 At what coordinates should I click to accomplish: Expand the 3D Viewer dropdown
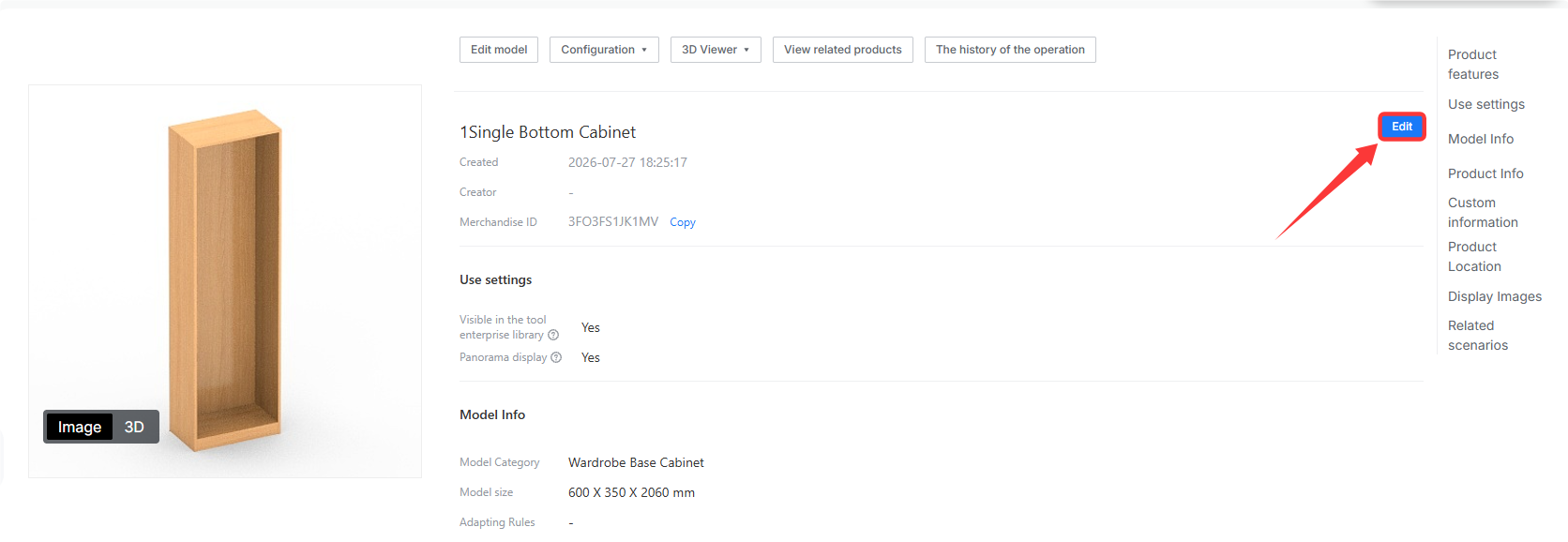716,50
